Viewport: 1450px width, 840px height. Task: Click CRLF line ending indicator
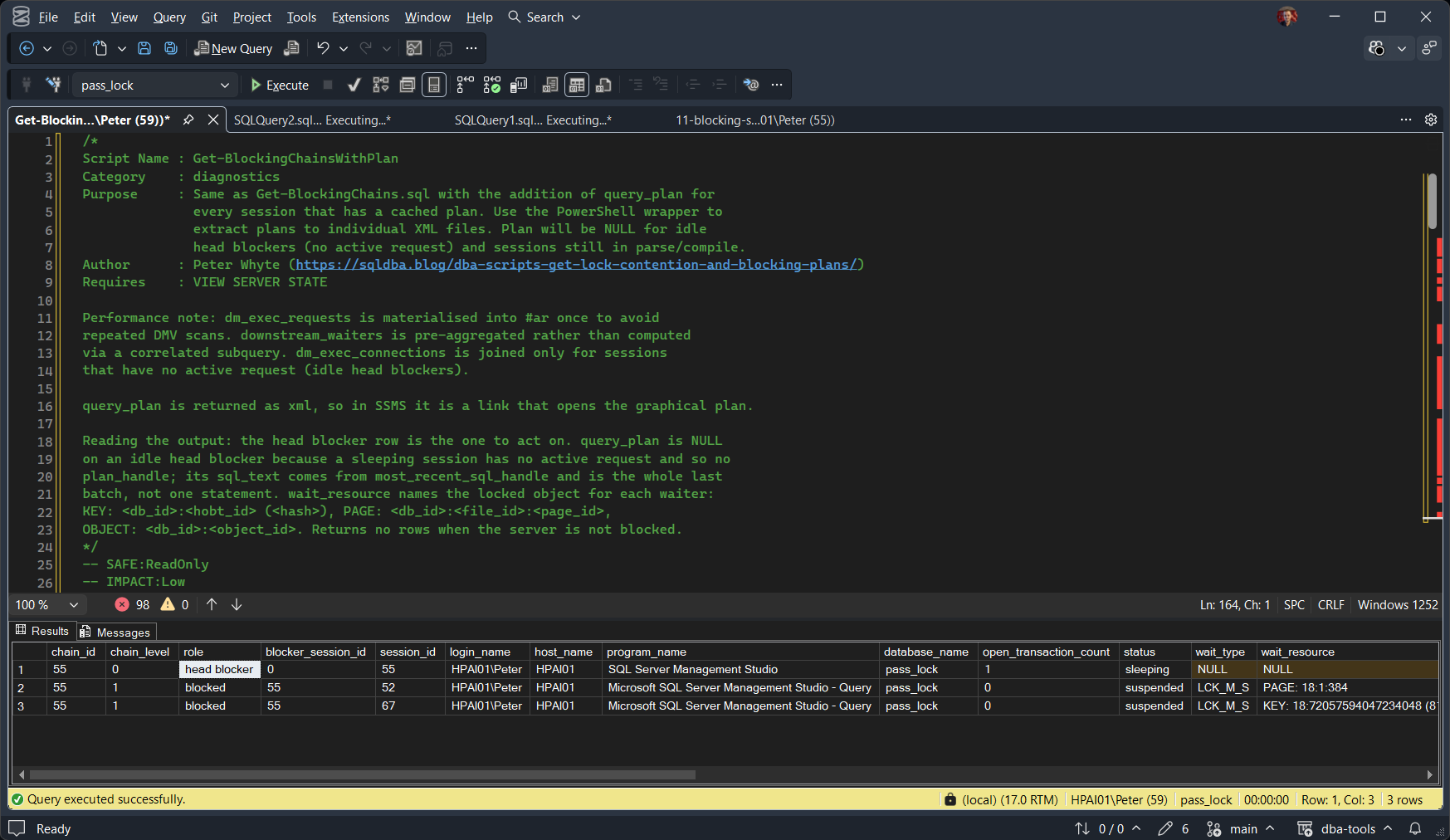click(1330, 604)
